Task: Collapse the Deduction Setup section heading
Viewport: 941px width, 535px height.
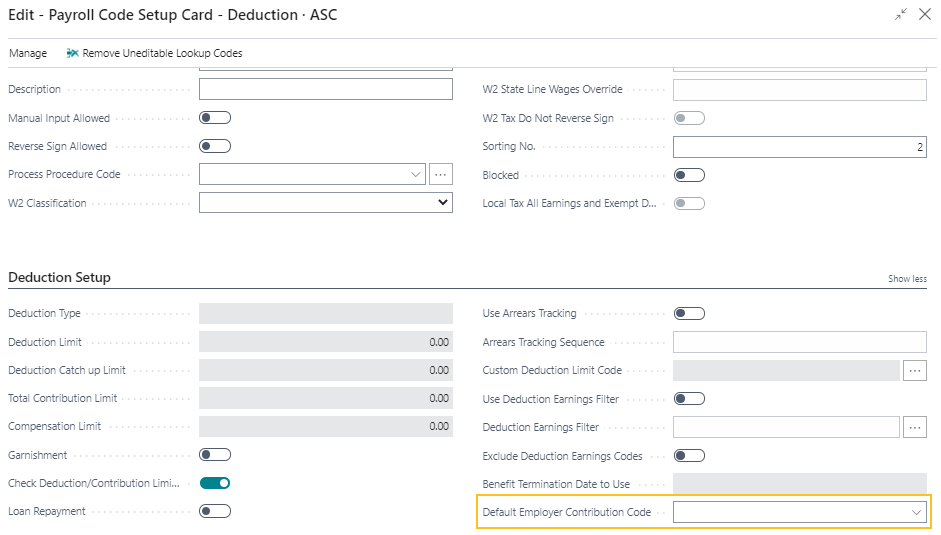Action: (60, 277)
